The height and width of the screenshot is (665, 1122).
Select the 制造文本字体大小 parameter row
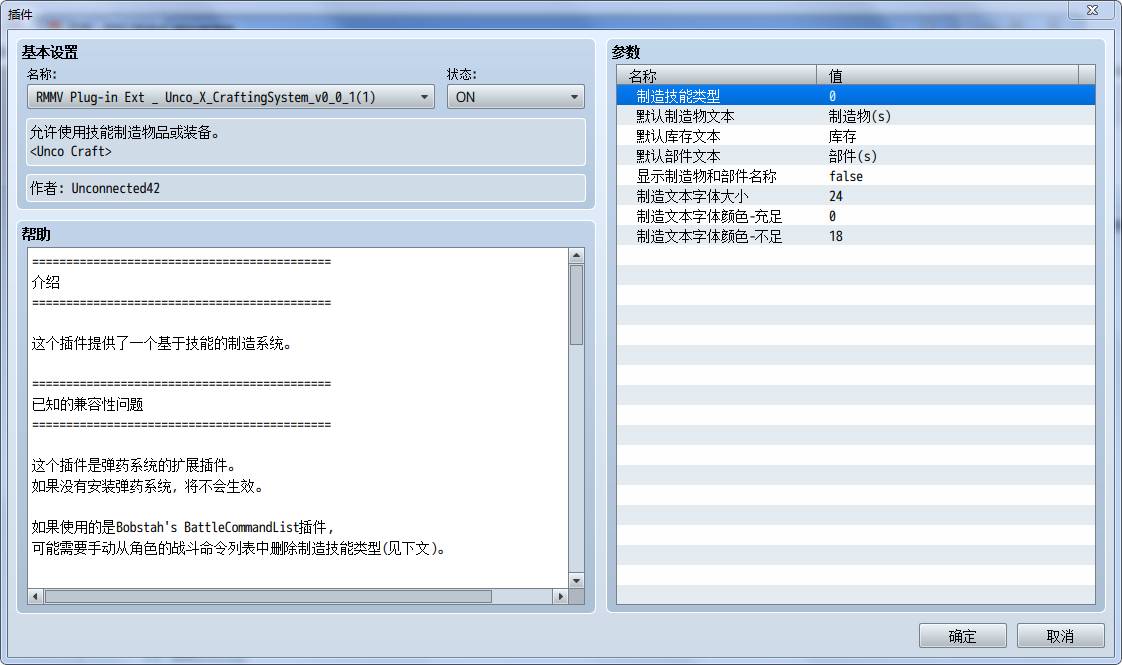856,195
